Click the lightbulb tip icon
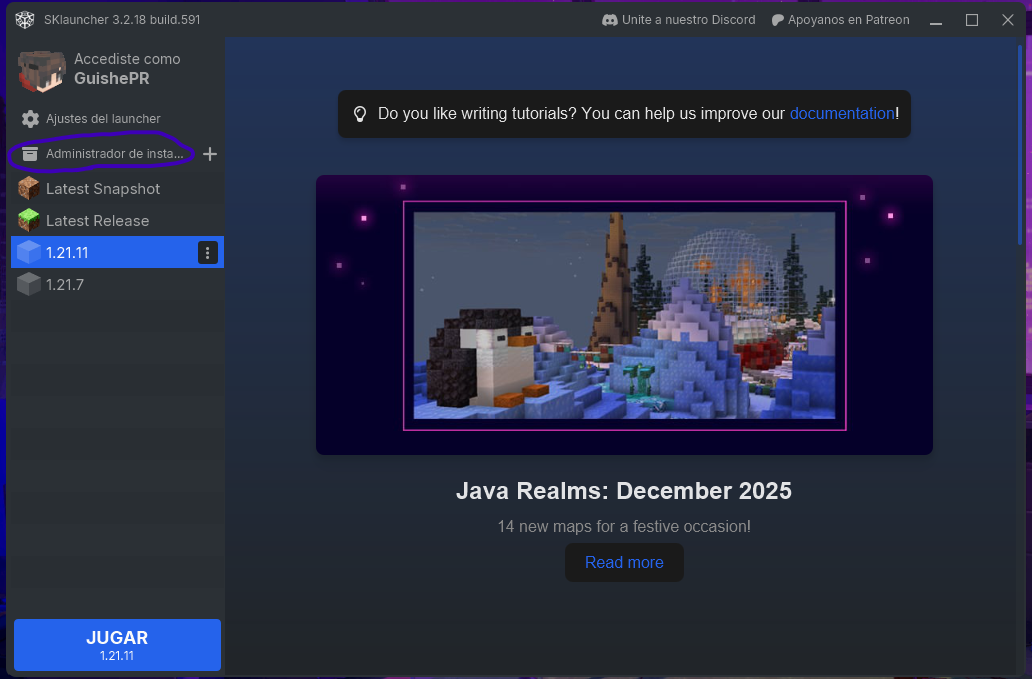Screen dimensions: 1032x679 (x=360, y=114)
